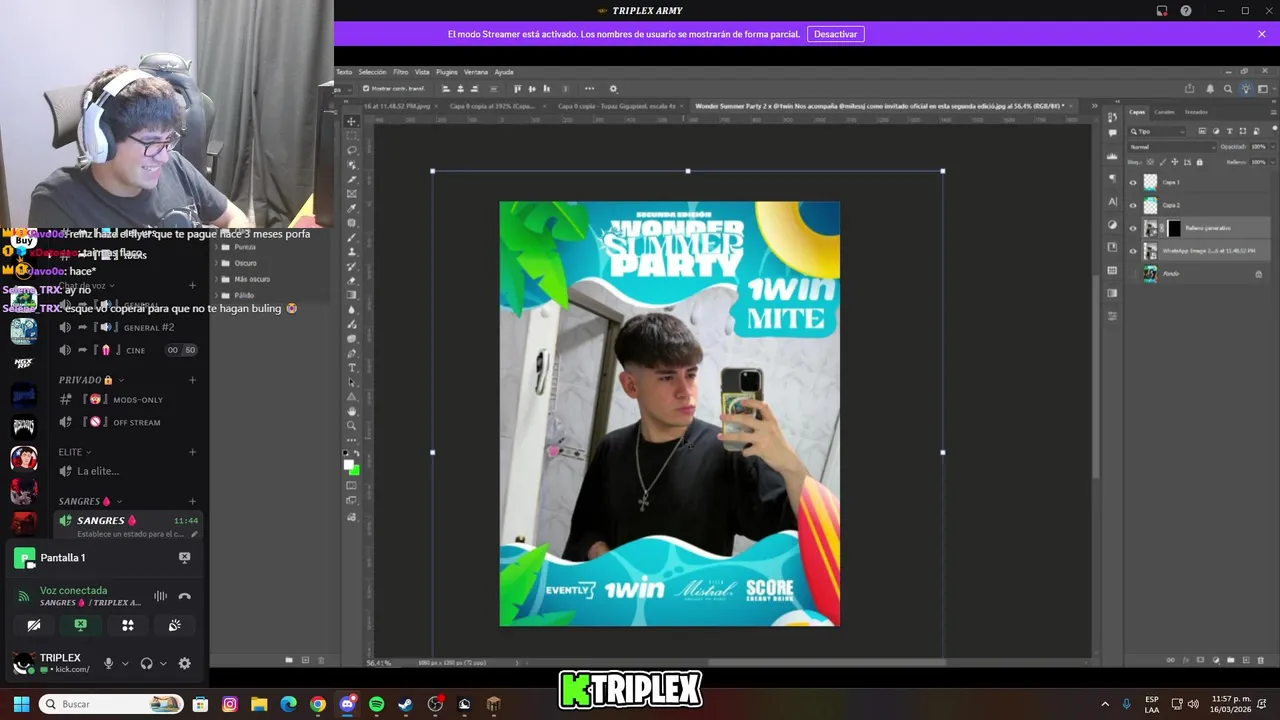Show the Fondo layer
This screenshot has height=720, width=1280.
1133,274
